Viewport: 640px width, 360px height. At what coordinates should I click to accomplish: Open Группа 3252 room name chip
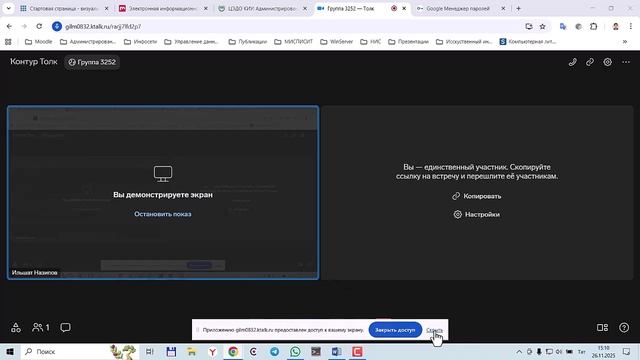click(92, 62)
